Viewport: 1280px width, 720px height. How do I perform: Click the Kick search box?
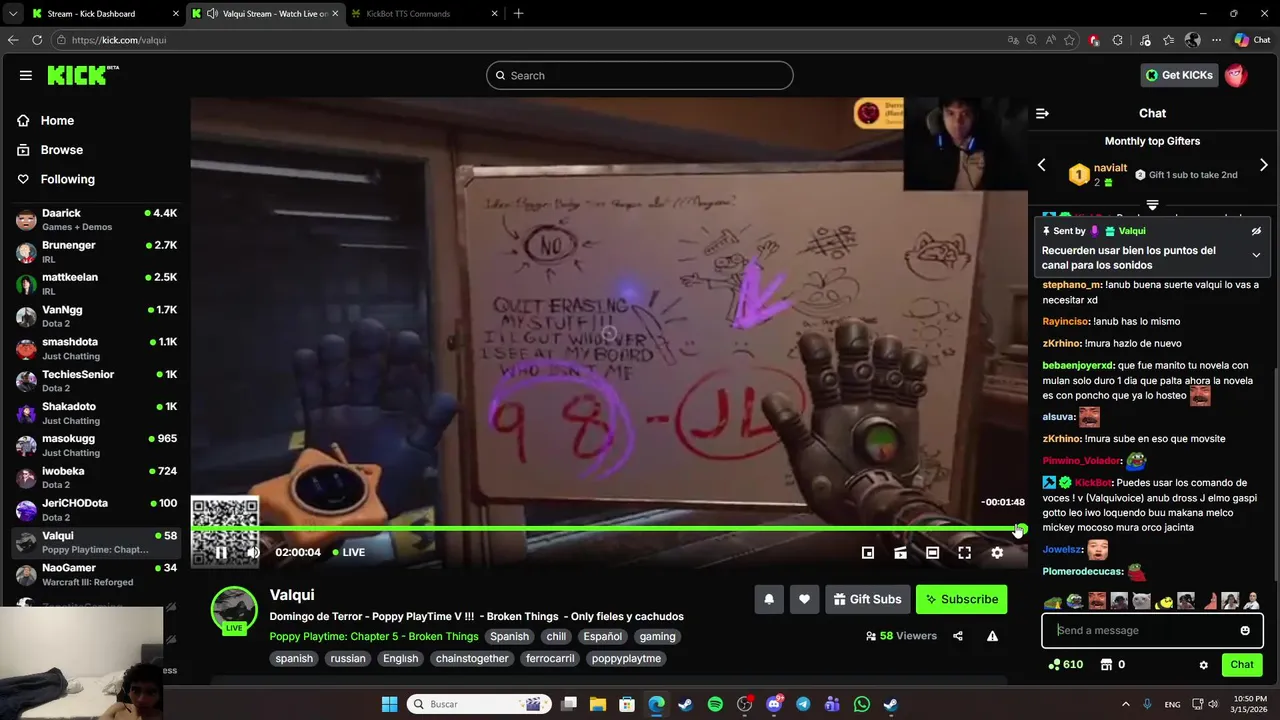coord(640,75)
